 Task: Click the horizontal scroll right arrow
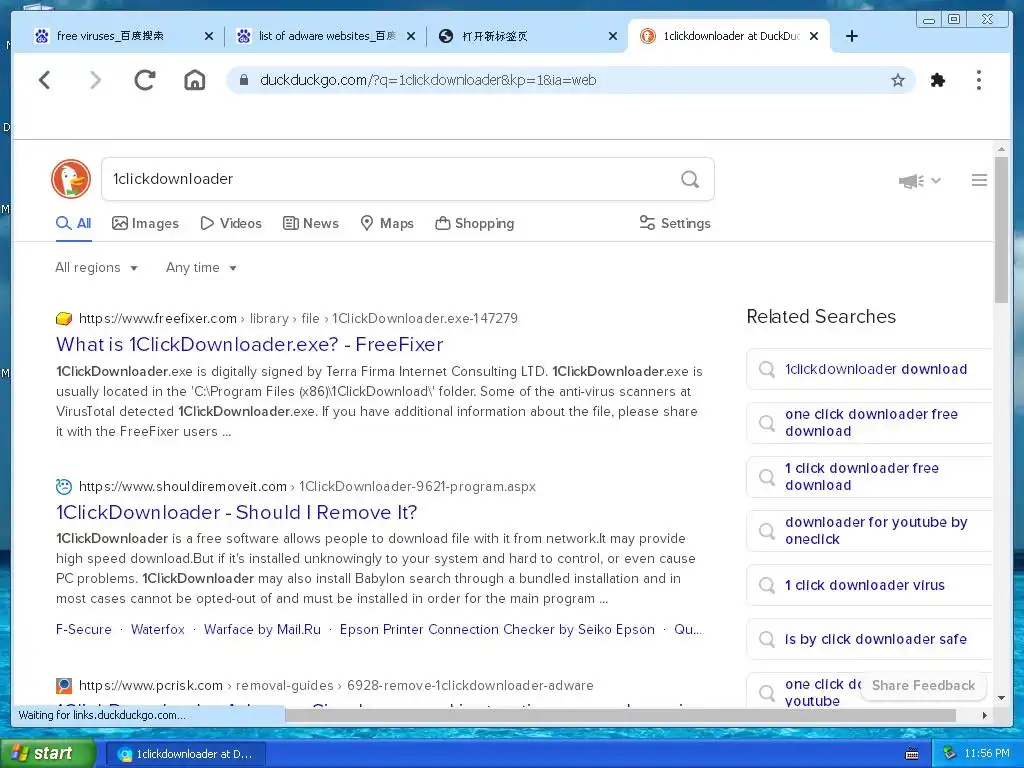click(x=985, y=716)
